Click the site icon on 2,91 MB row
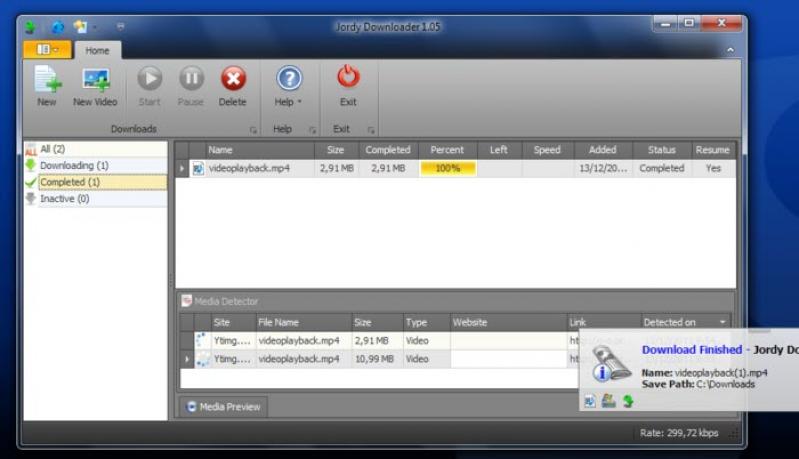The width and height of the screenshot is (799, 459). [x=202, y=340]
